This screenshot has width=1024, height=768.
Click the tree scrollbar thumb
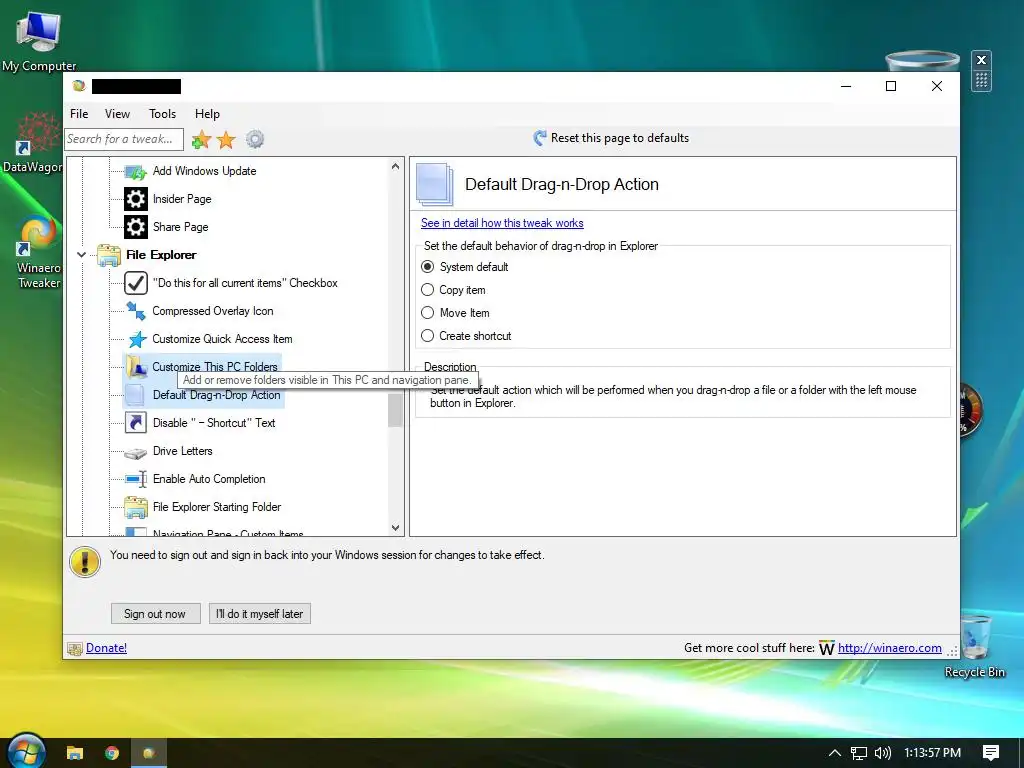click(395, 410)
